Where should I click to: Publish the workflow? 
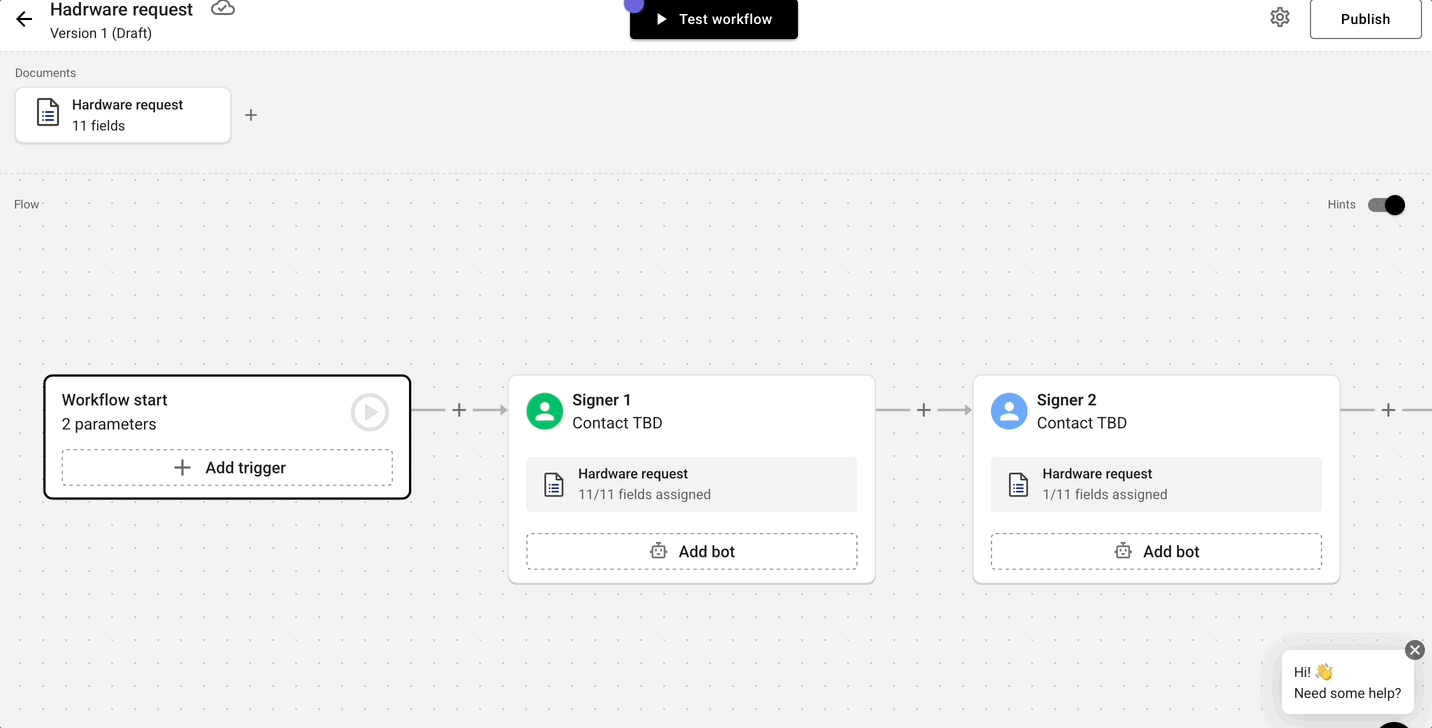coord(1365,19)
